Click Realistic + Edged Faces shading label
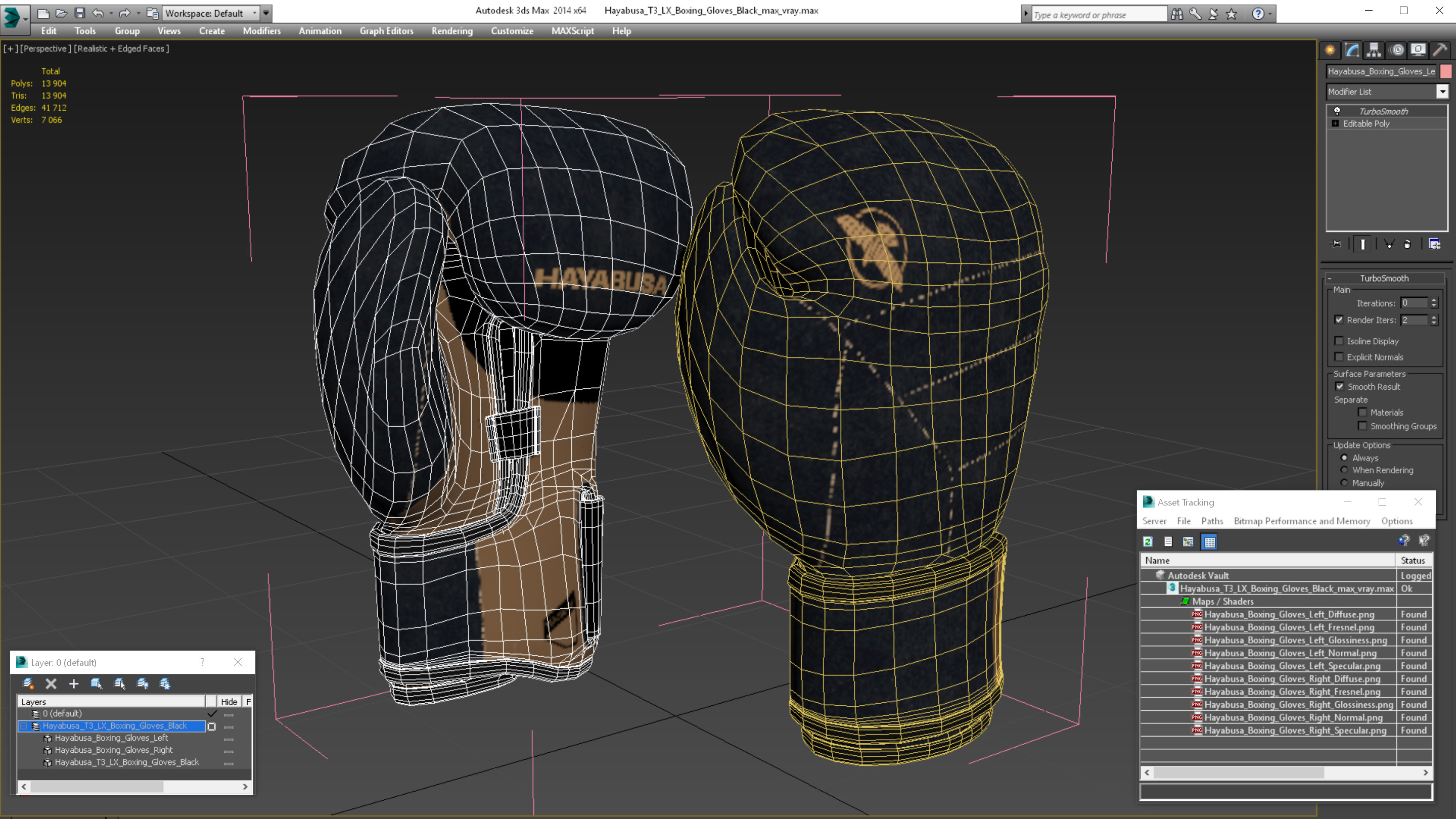The image size is (1456, 819). tap(121, 49)
